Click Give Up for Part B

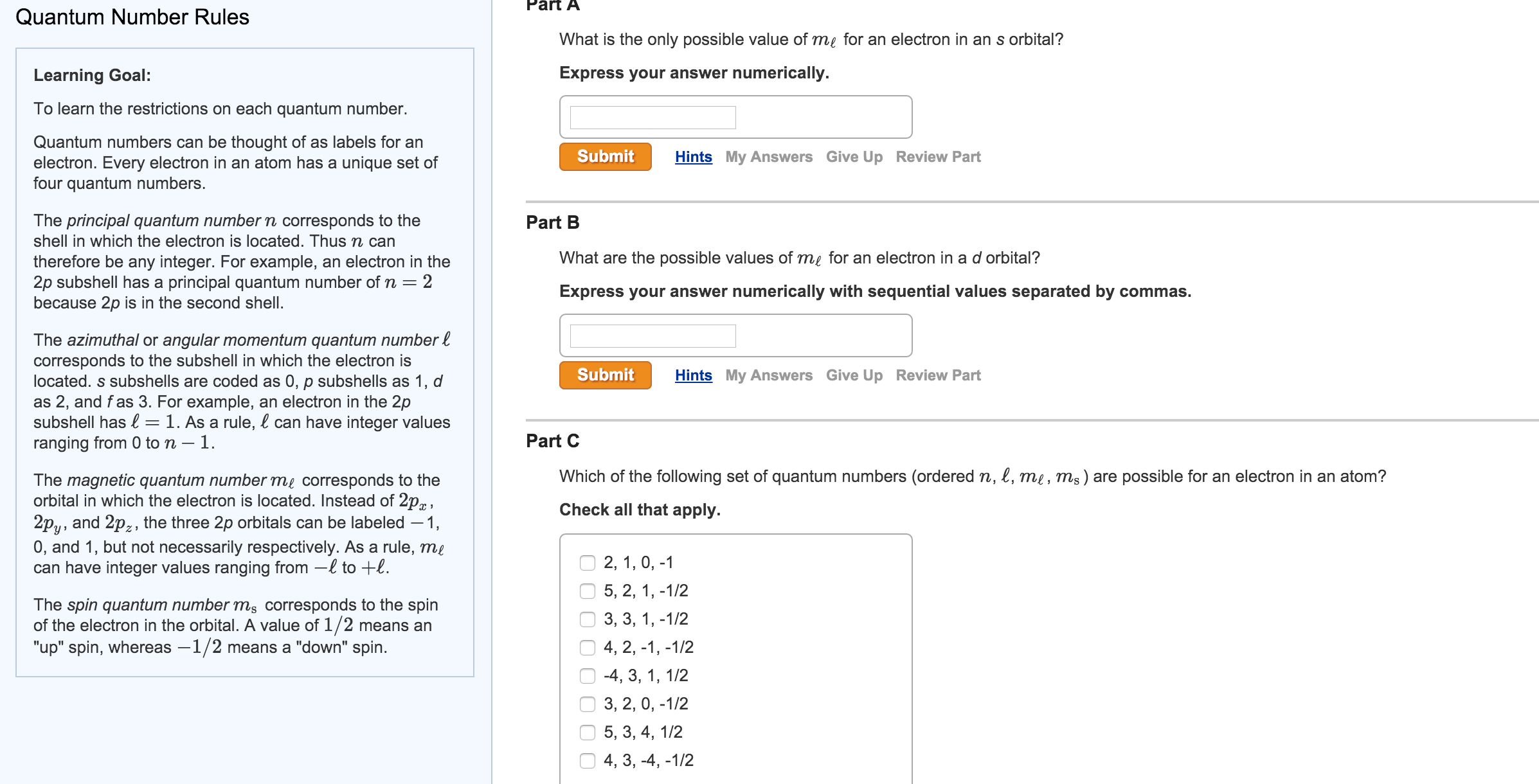[x=854, y=375]
